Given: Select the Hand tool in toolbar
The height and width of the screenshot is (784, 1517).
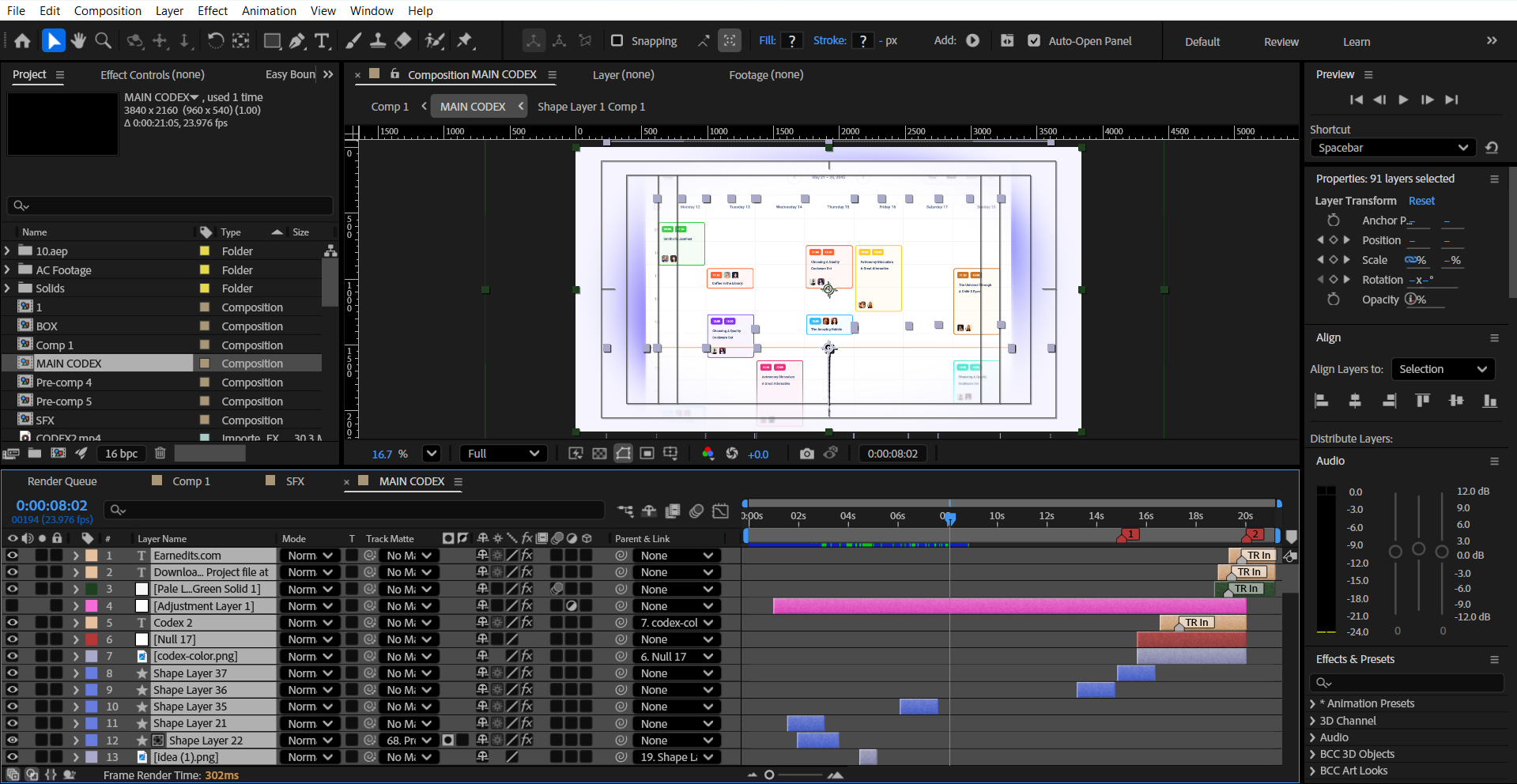Looking at the screenshot, I should click(x=77, y=40).
